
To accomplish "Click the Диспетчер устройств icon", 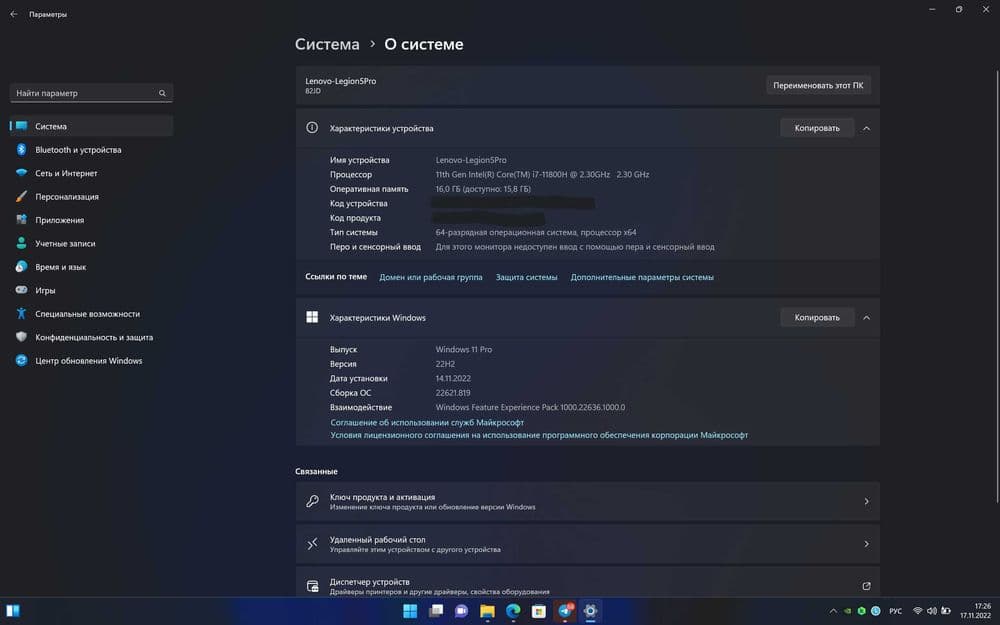I will click(x=312, y=586).
